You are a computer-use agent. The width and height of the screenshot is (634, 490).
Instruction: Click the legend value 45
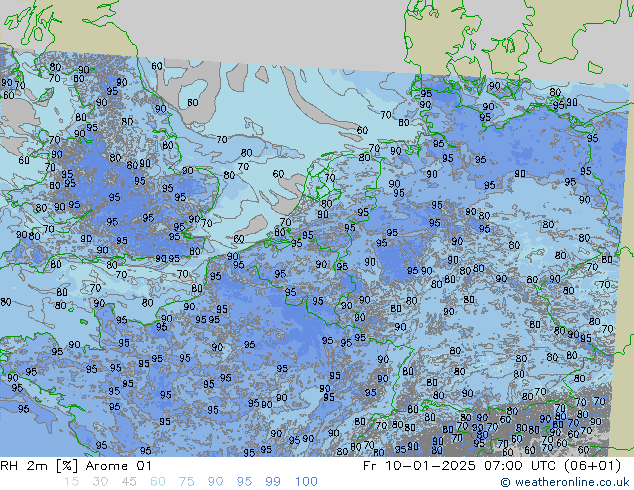(x=129, y=482)
